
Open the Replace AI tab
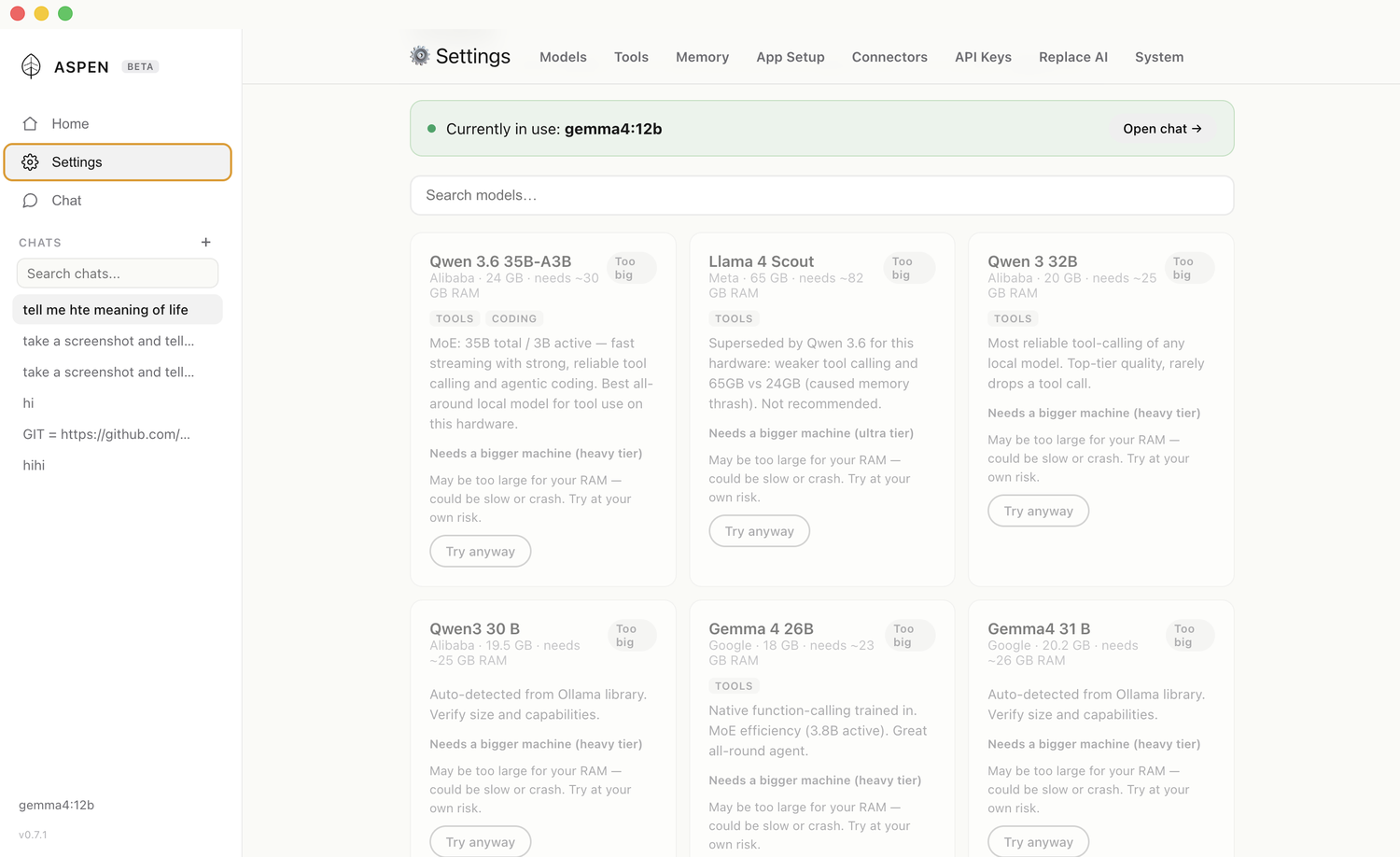point(1073,57)
